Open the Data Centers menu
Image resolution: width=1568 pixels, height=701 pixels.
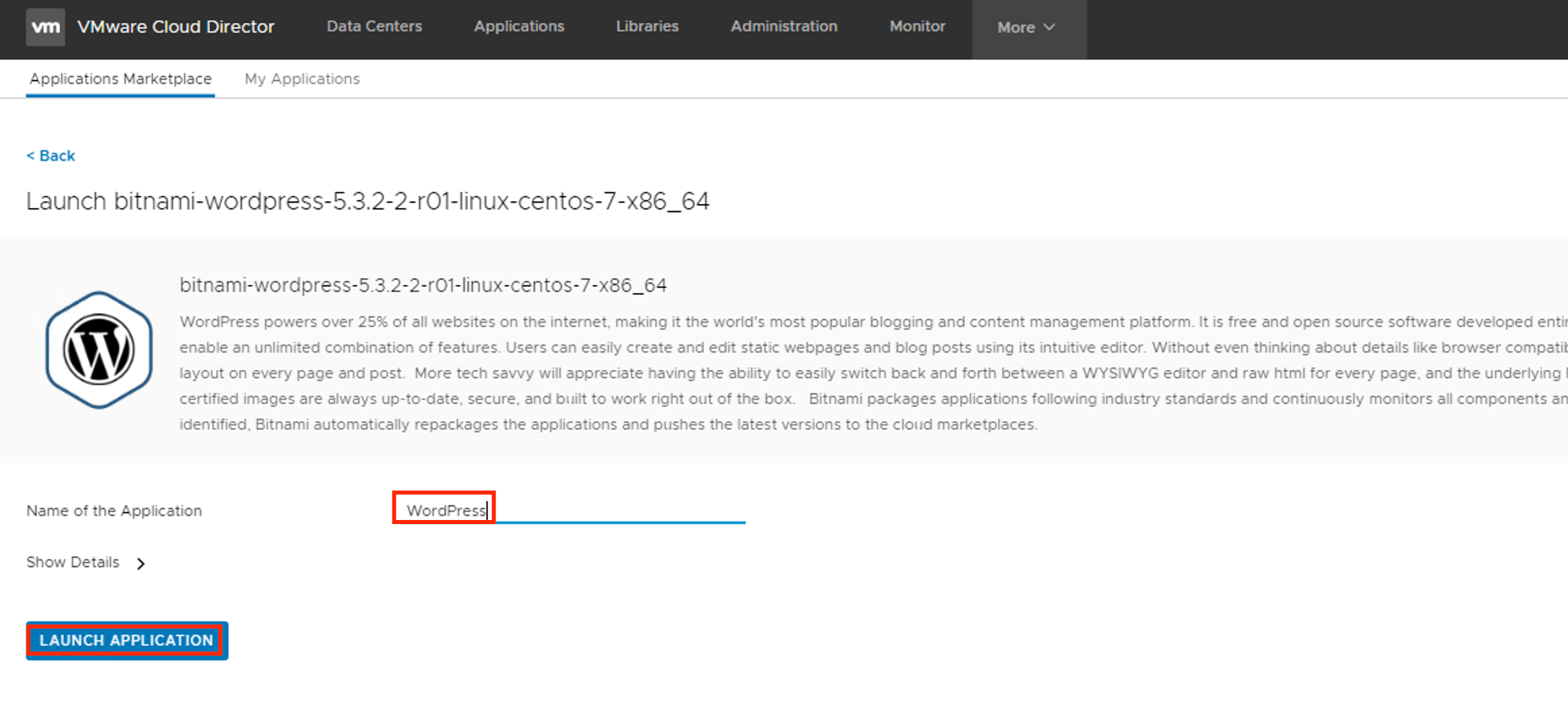374,26
